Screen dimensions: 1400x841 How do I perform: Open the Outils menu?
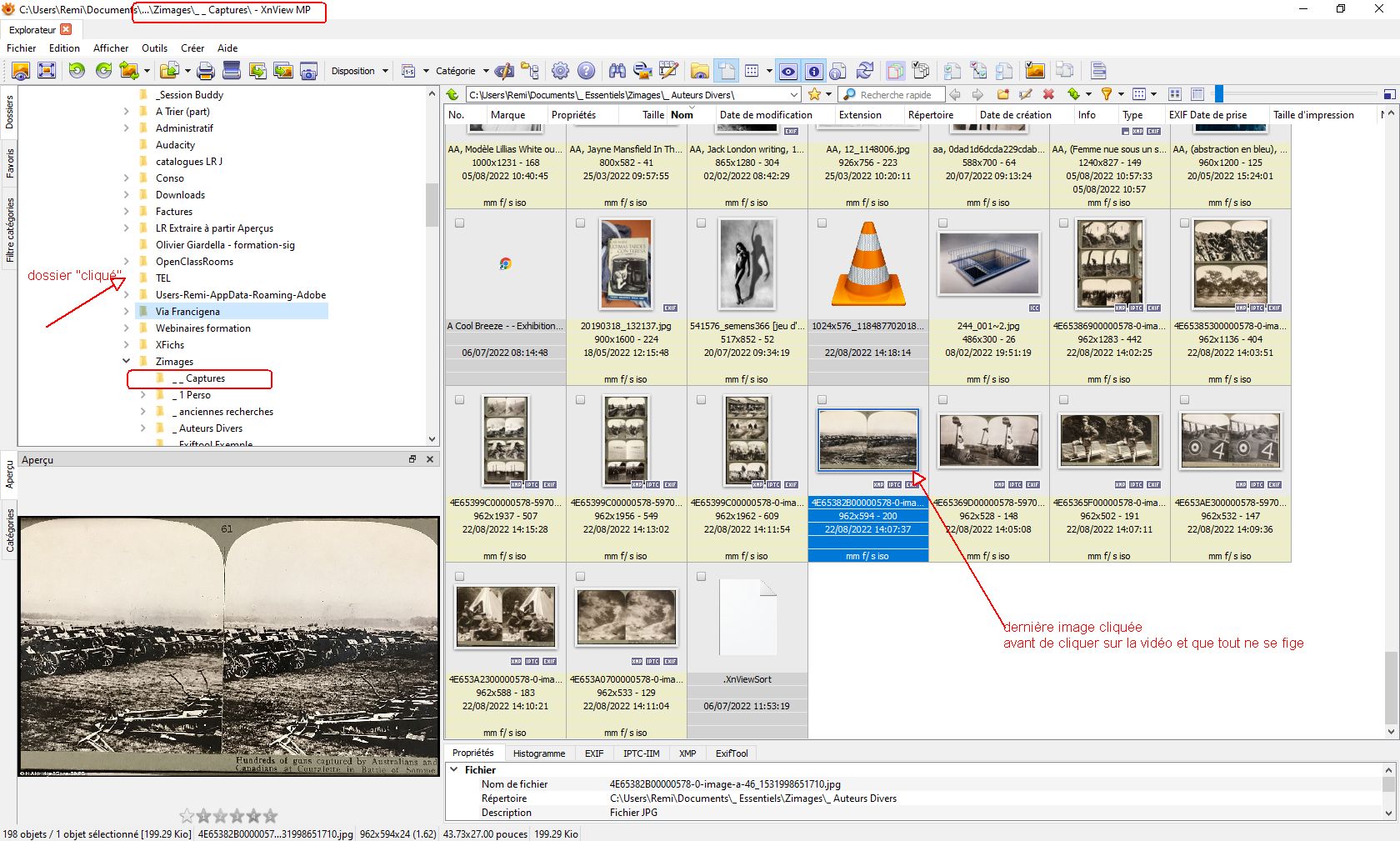(x=154, y=48)
